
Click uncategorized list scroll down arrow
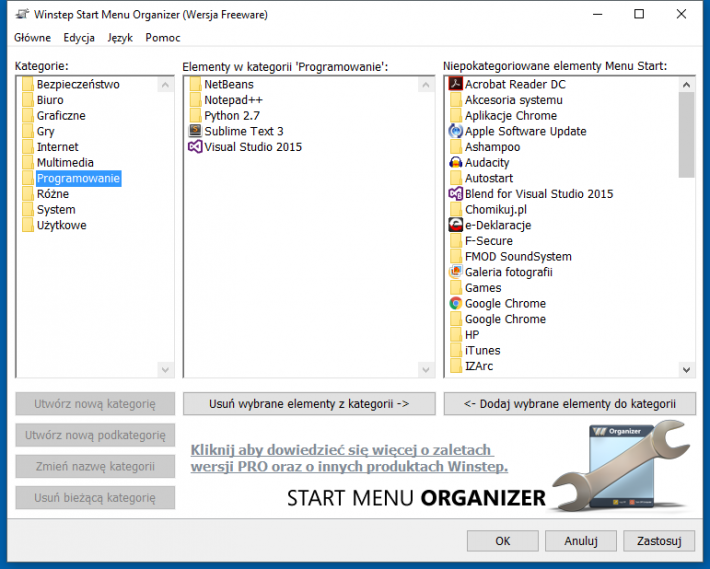(686, 369)
